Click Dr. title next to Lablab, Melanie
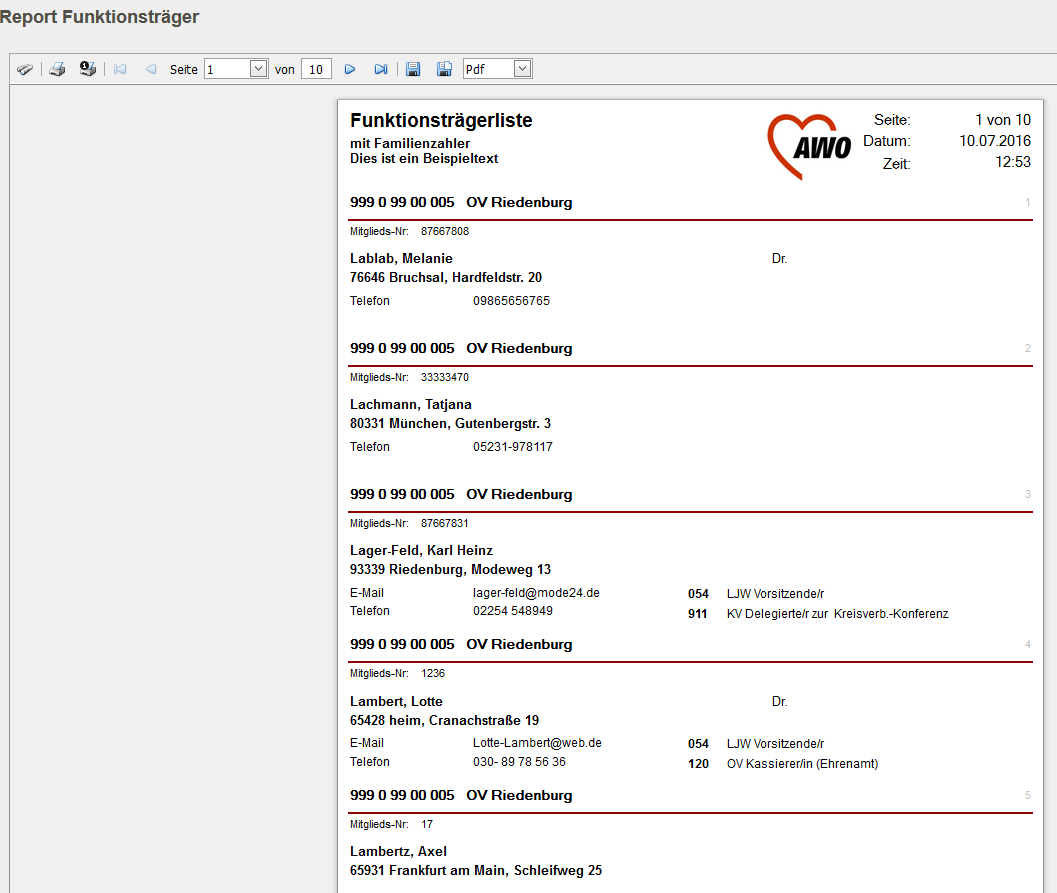 (x=779, y=259)
